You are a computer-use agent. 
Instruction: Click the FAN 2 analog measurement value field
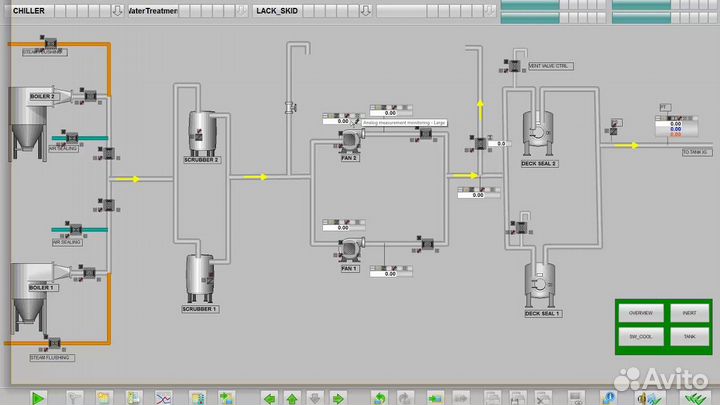342,121
